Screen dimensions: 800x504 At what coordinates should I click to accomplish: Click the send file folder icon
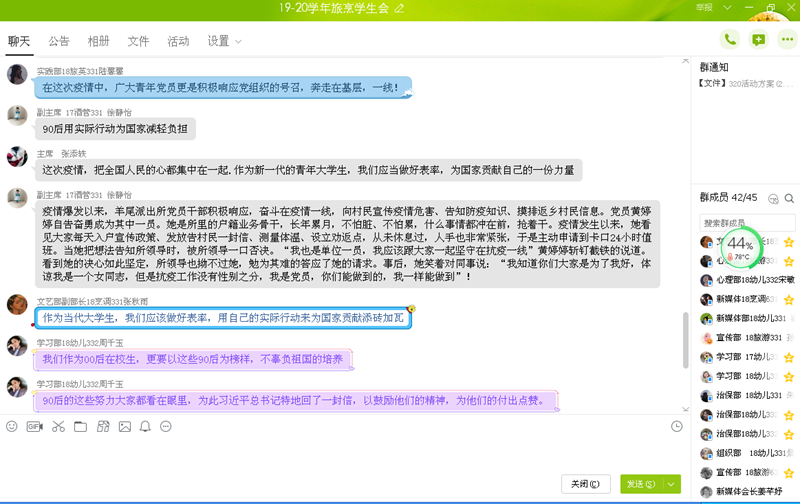[x=80, y=427]
